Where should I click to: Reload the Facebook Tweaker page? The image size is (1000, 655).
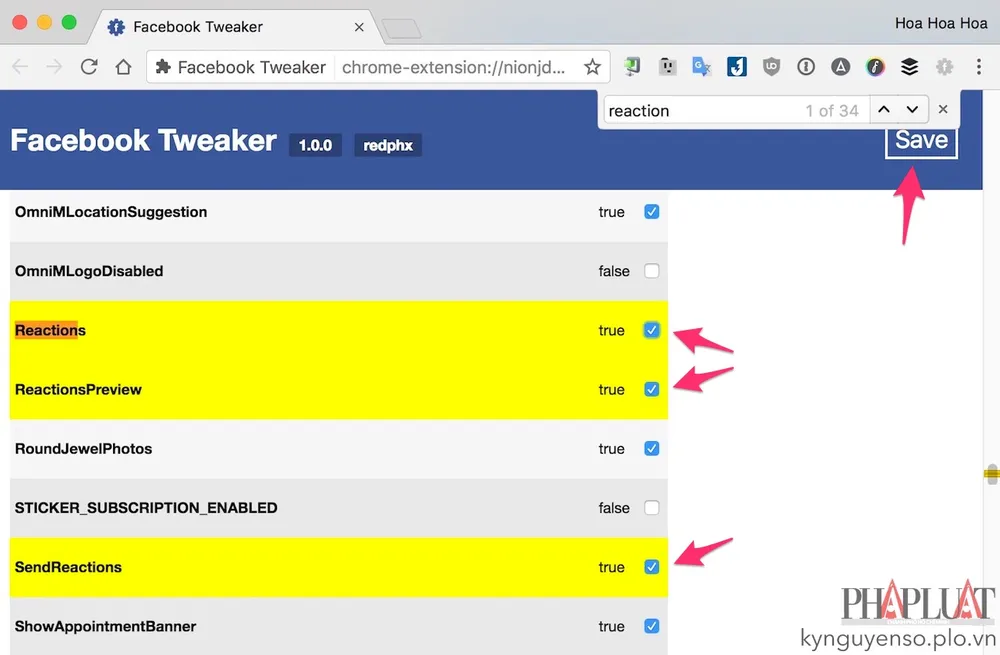[x=89, y=67]
